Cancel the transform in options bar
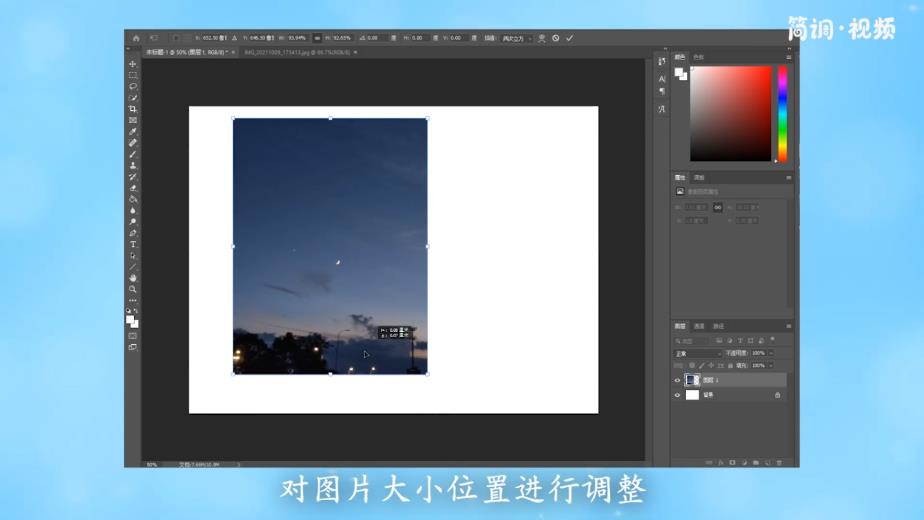Screen dimensions: 924x520 coord(556,38)
